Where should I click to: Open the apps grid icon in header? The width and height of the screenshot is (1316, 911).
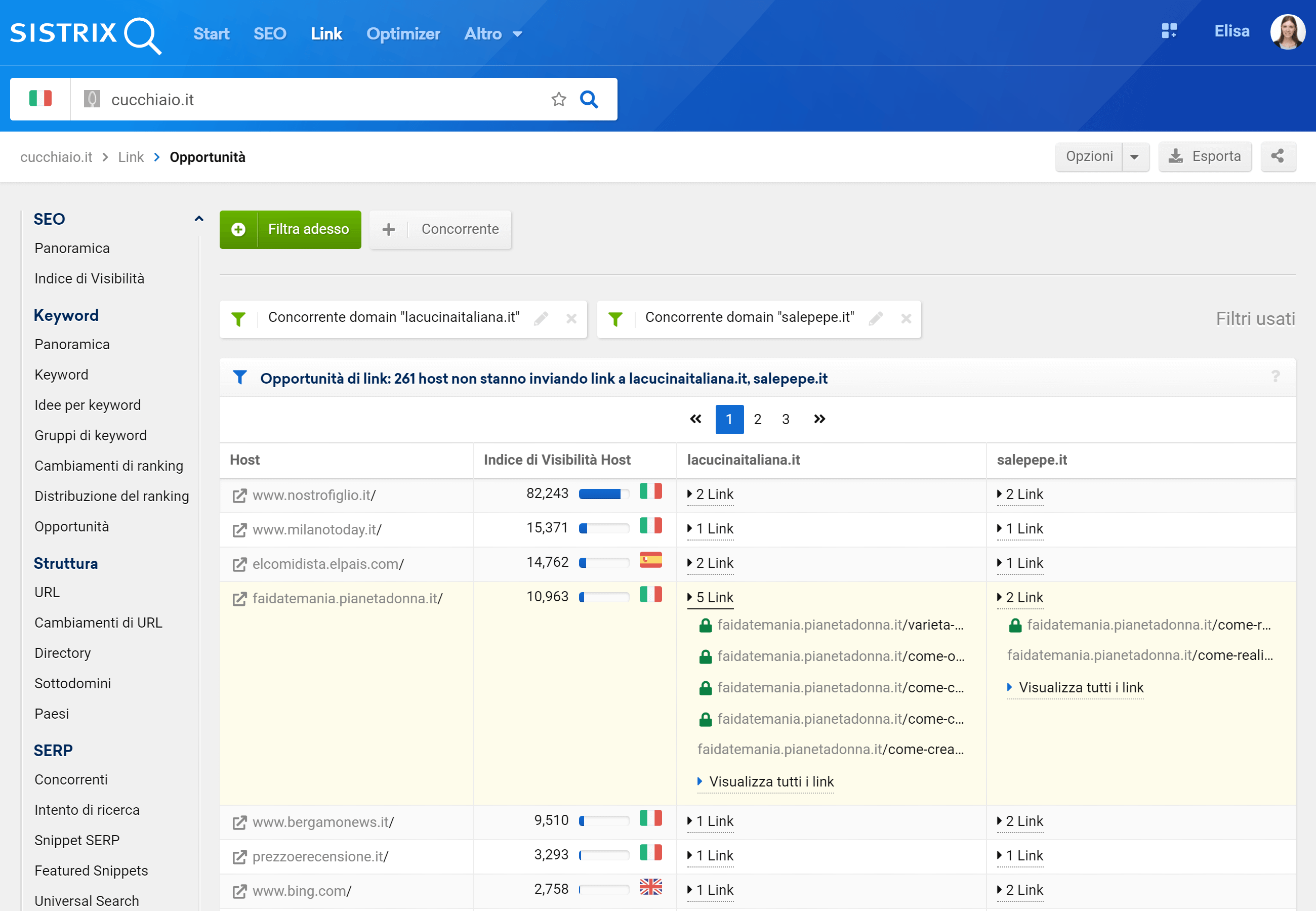tap(1169, 31)
